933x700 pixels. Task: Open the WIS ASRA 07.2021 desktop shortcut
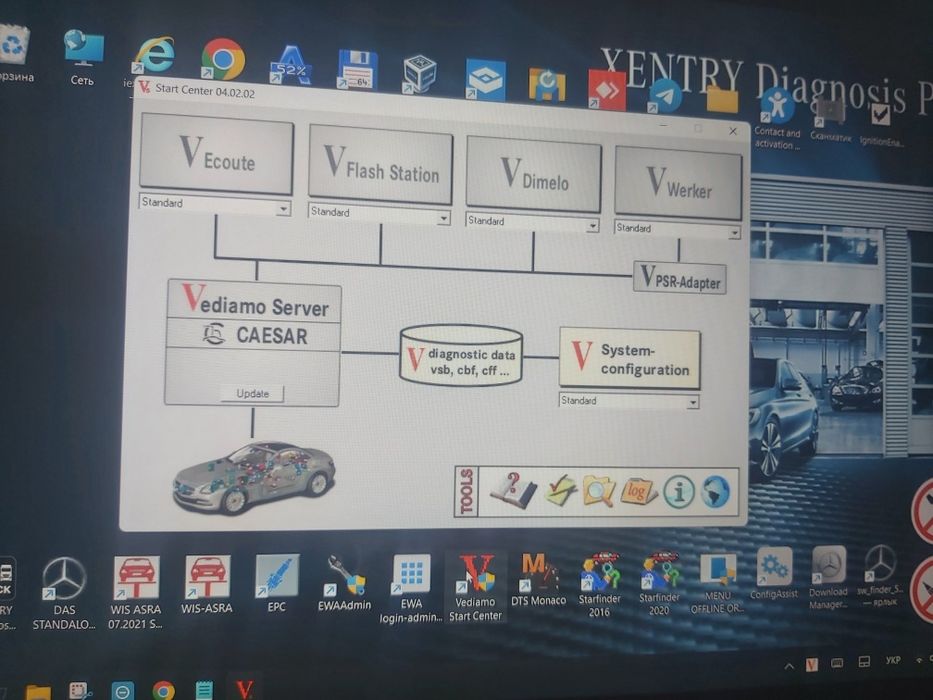[x=136, y=592]
